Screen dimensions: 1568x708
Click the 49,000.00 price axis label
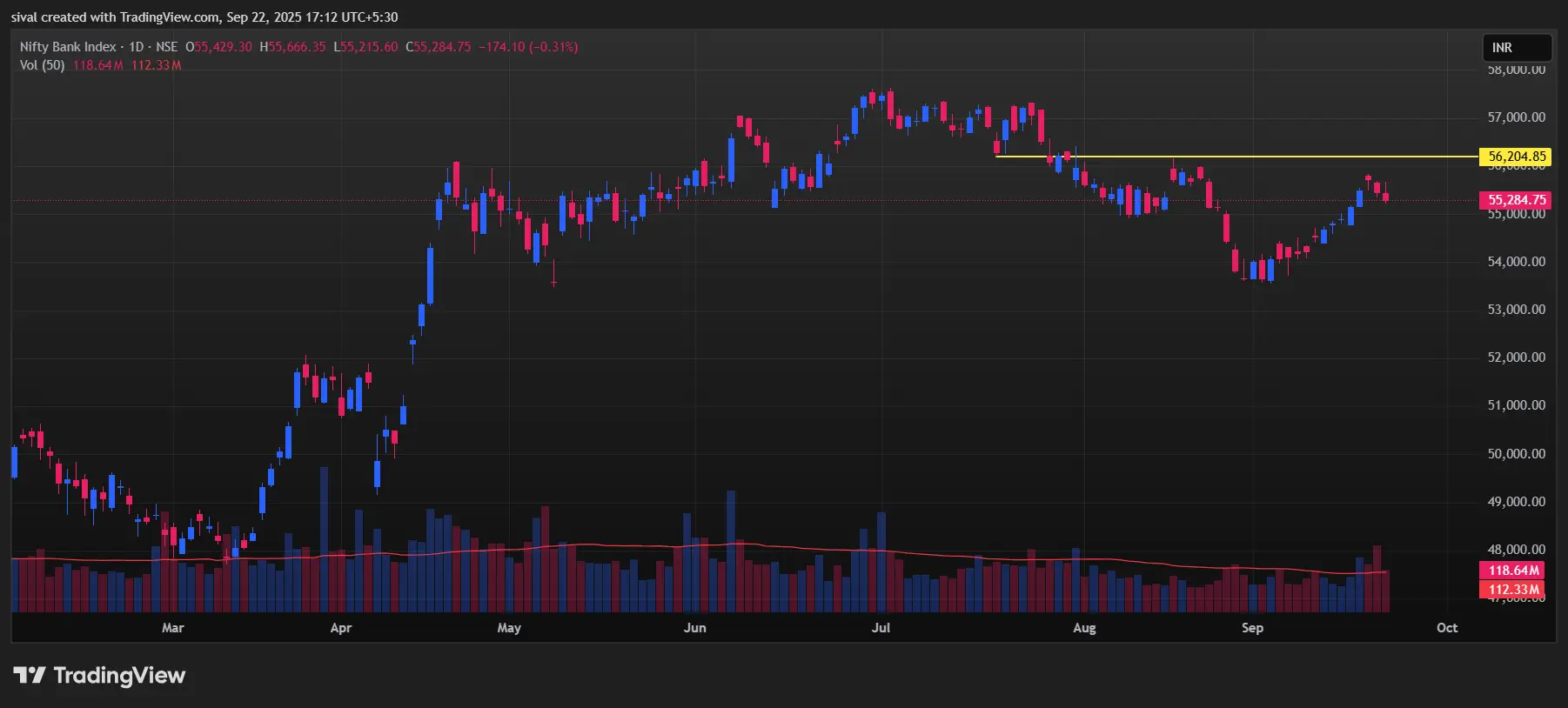pos(1517,502)
